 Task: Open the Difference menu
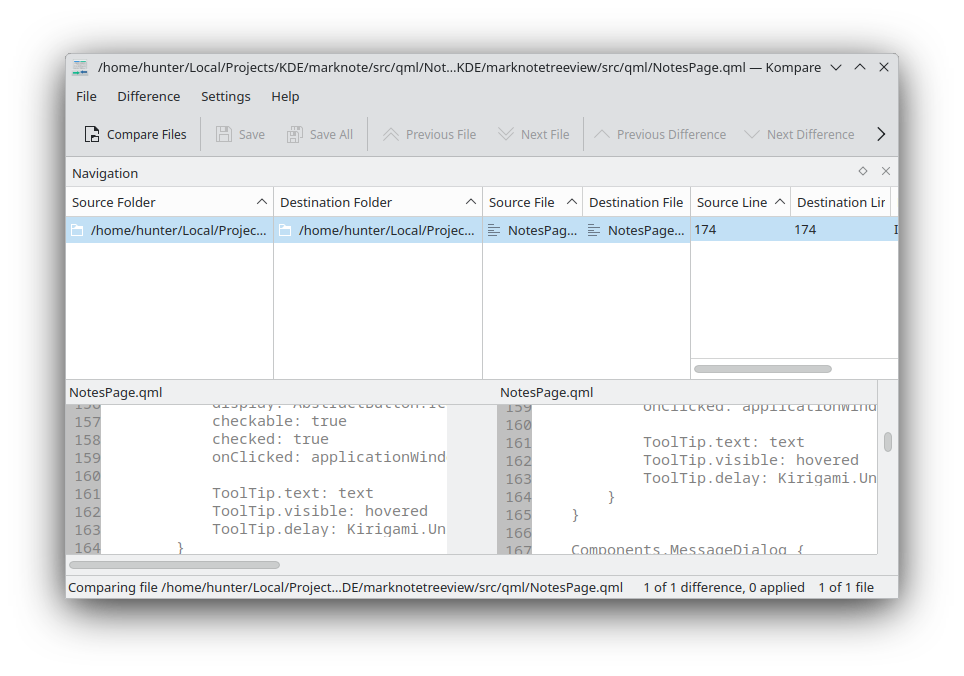click(x=148, y=96)
